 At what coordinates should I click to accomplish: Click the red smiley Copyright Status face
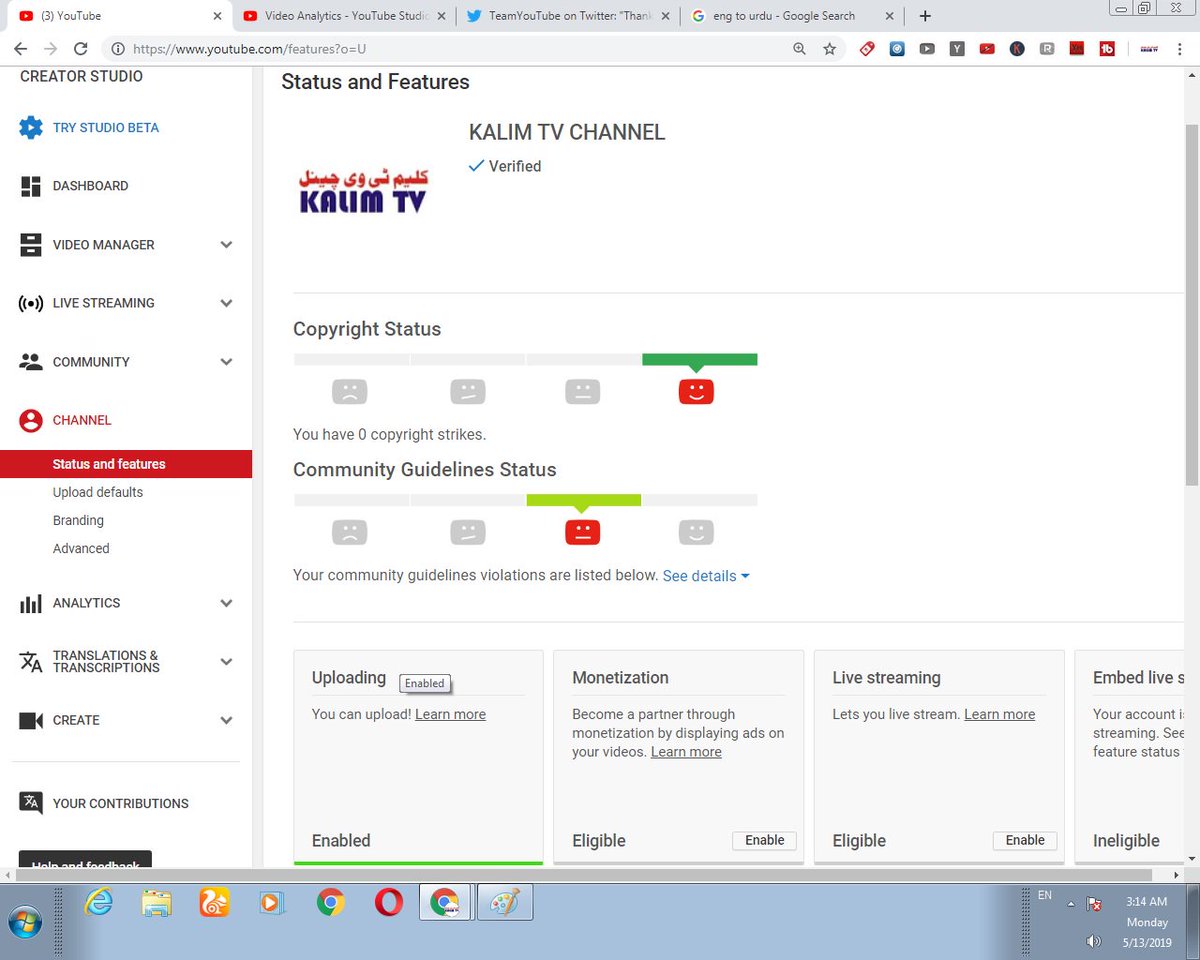pyautogui.click(x=696, y=391)
